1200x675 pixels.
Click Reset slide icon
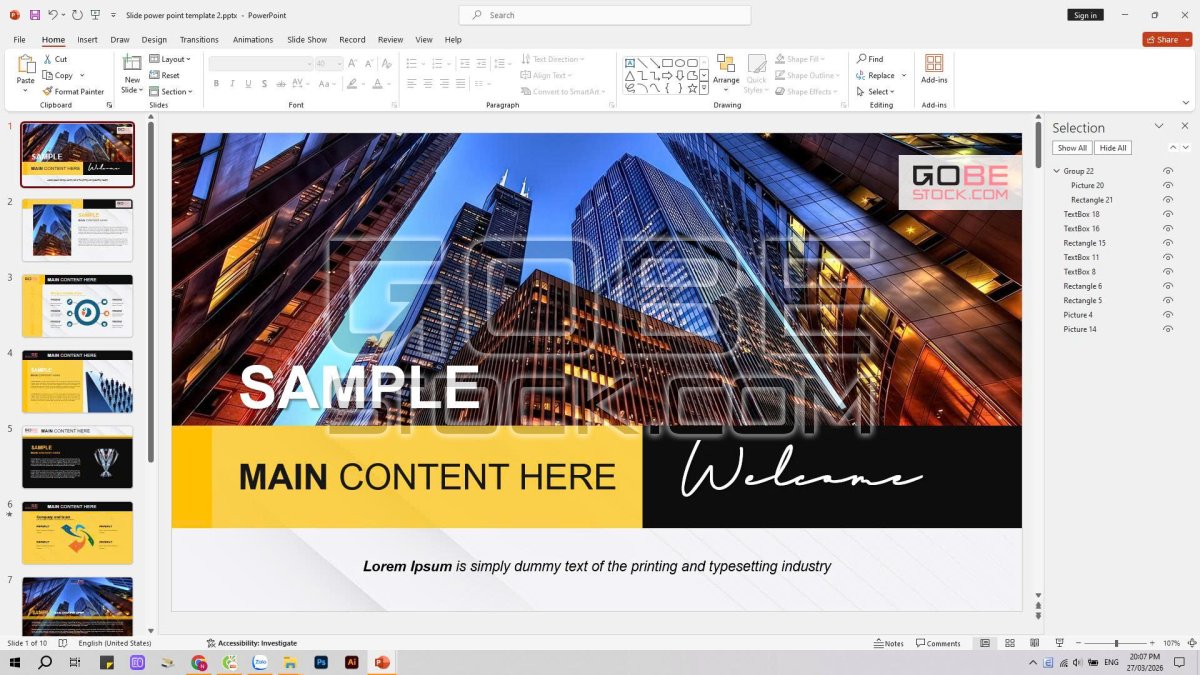pyautogui.click(x=155, y=75)
